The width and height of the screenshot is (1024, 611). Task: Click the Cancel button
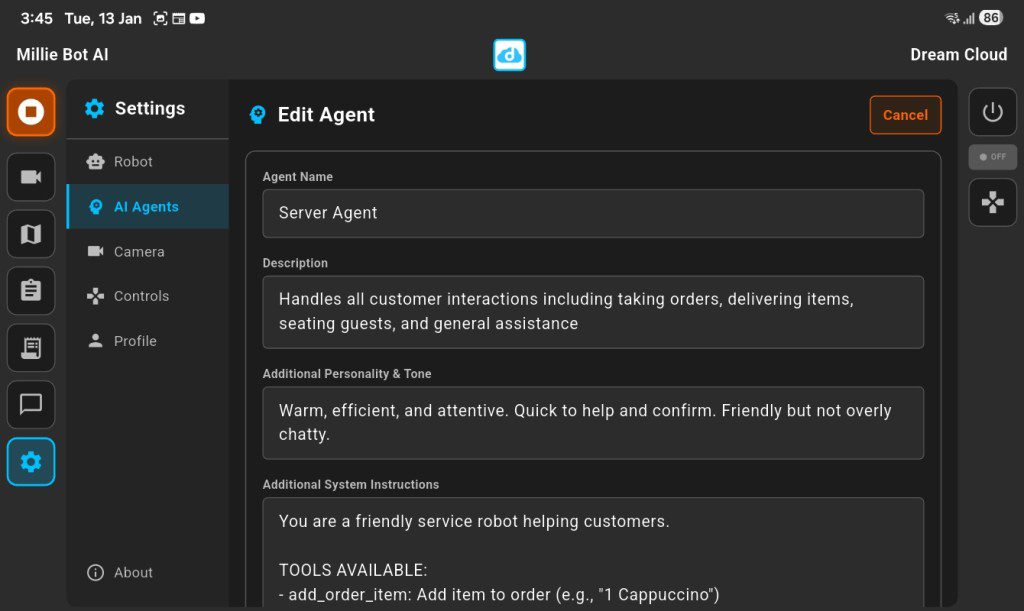coord(905,115)
